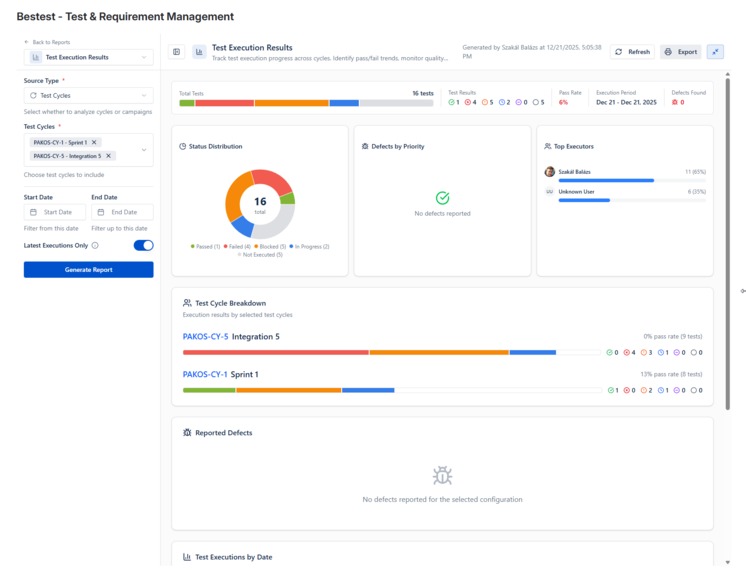Click failed X icon in Integration 5 row

pos(627,353)
